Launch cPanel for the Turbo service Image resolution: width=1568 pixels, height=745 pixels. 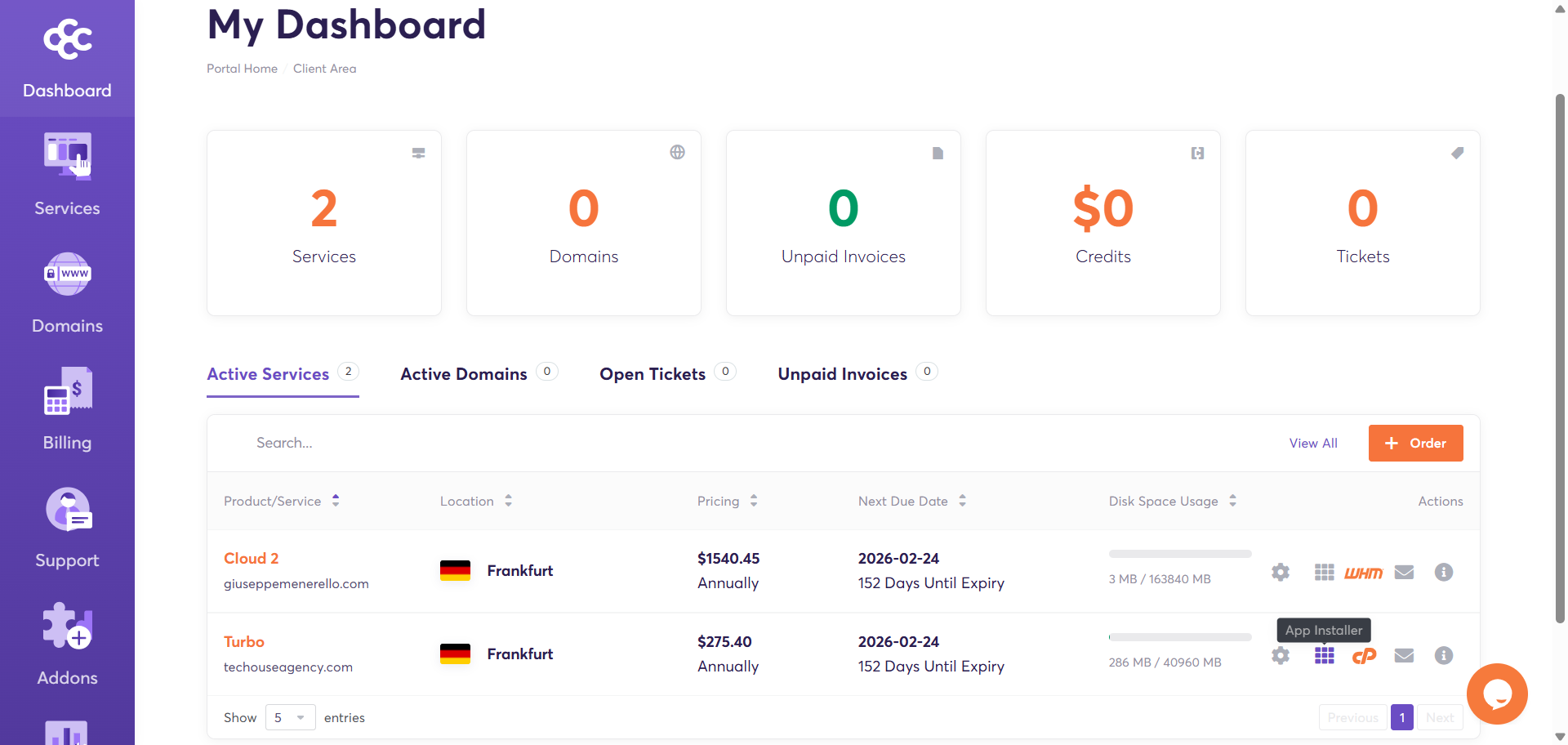[x=1364, y=656]
